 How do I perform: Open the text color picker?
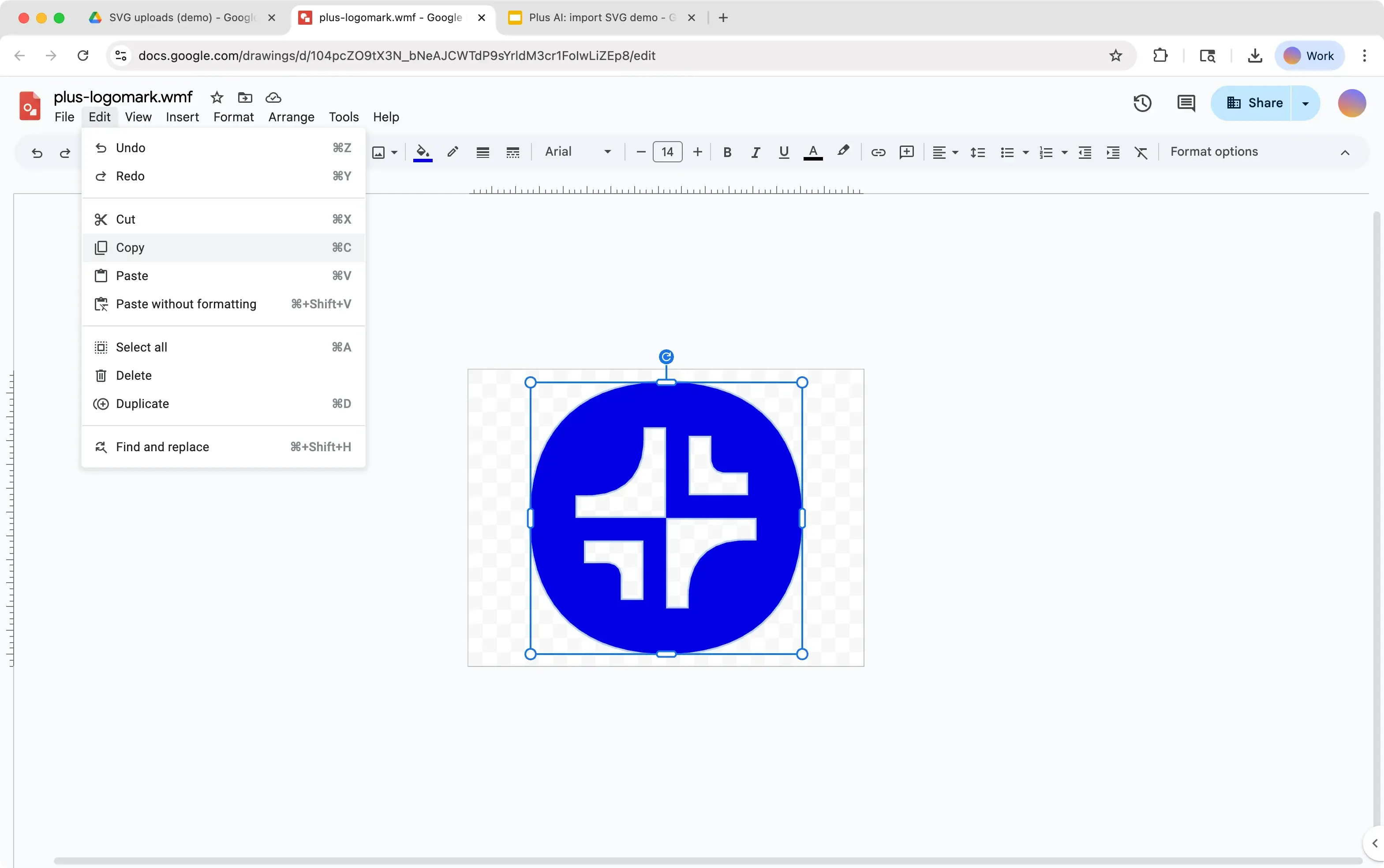(813, 152)
